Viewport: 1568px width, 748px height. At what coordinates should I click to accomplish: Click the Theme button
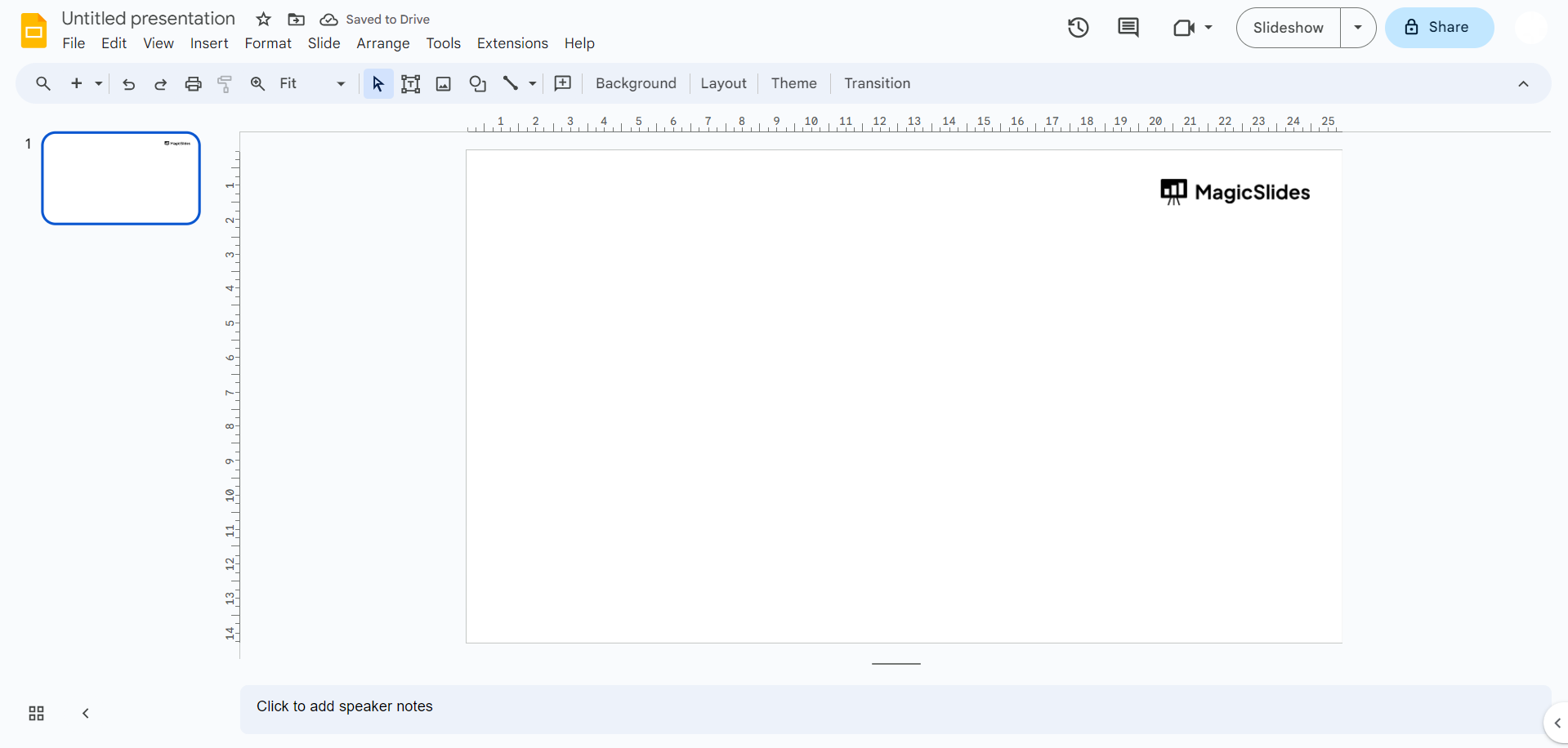tap(793, 83)
